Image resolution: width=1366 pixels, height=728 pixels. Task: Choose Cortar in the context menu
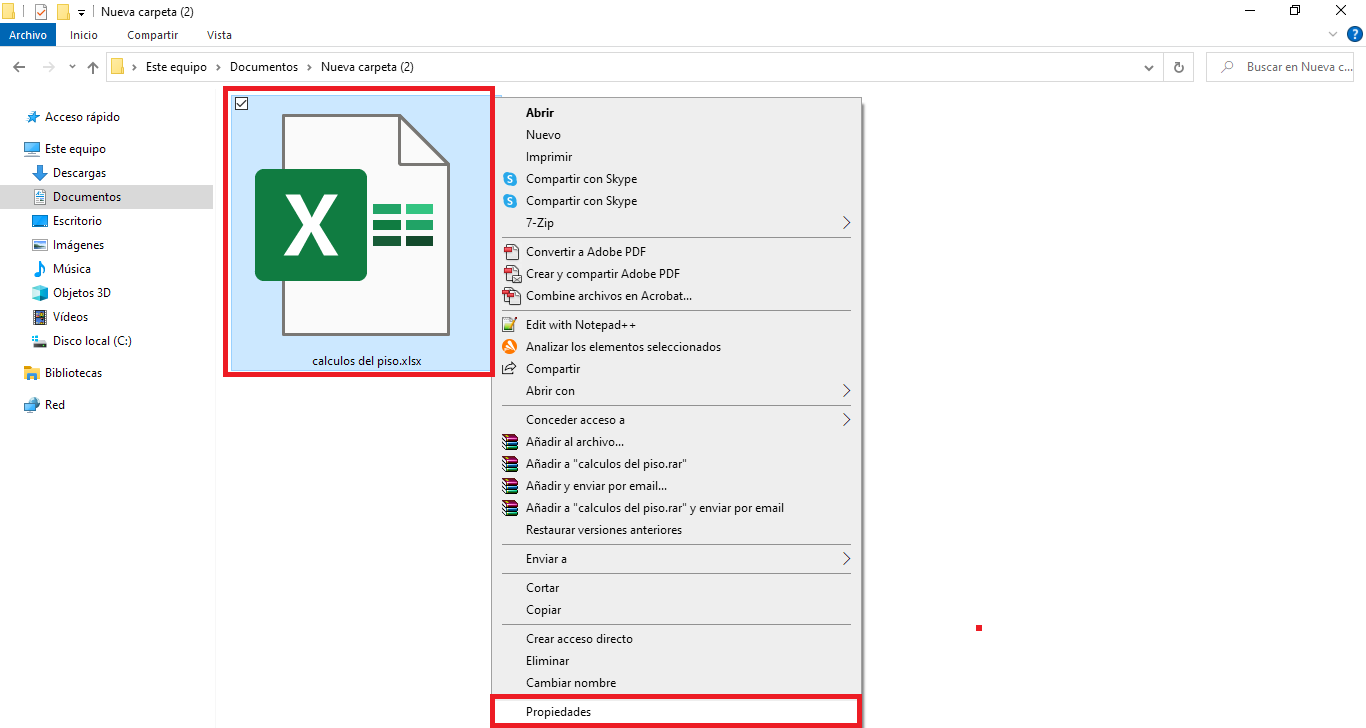676,588
